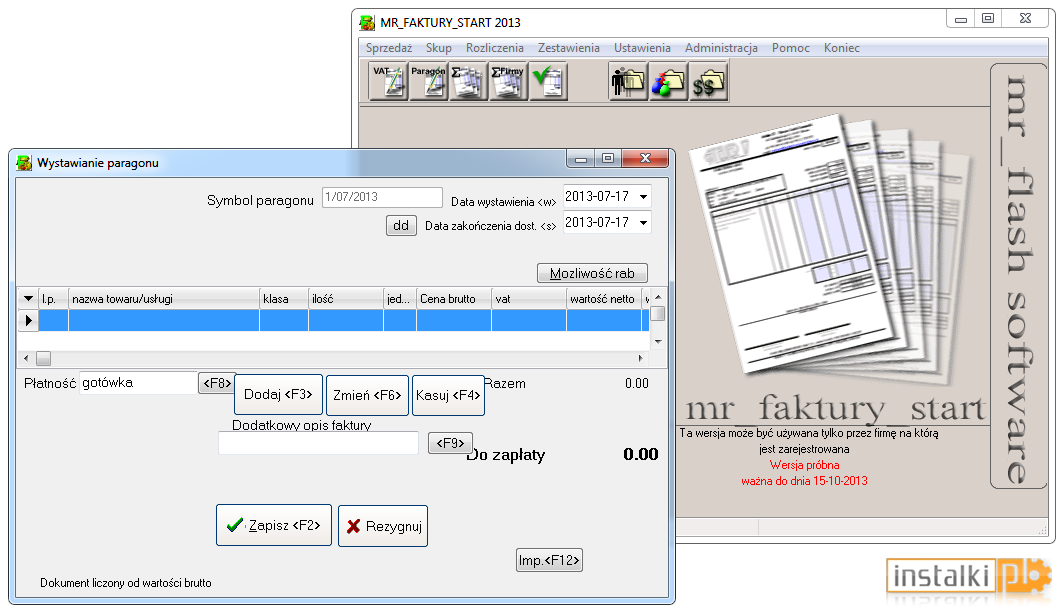Click grid scroll up arrow
This screenshot has width=1064, height=613.
tap(657, 297)
